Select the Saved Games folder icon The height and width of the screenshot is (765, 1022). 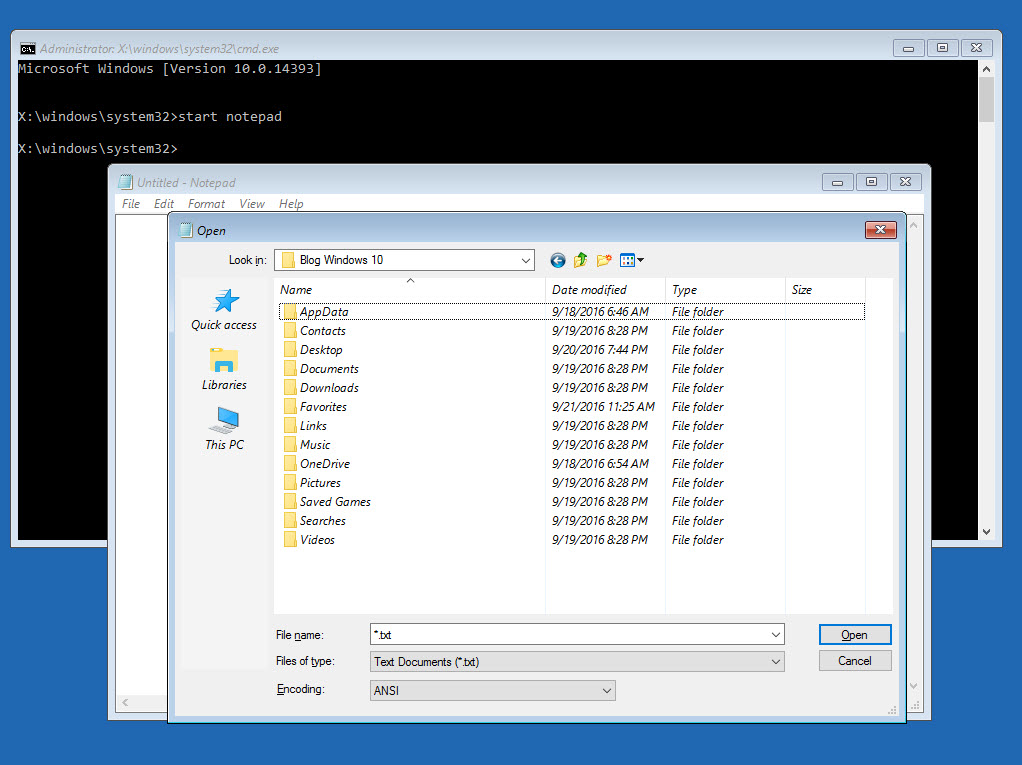pyautogui.click(x=290, y=502)
